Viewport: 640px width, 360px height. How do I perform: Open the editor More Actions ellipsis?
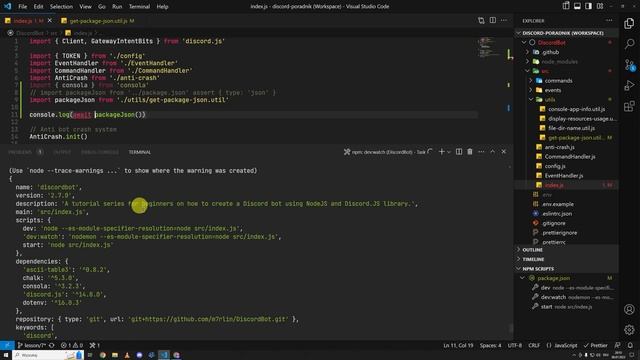(x=504, y=20)
